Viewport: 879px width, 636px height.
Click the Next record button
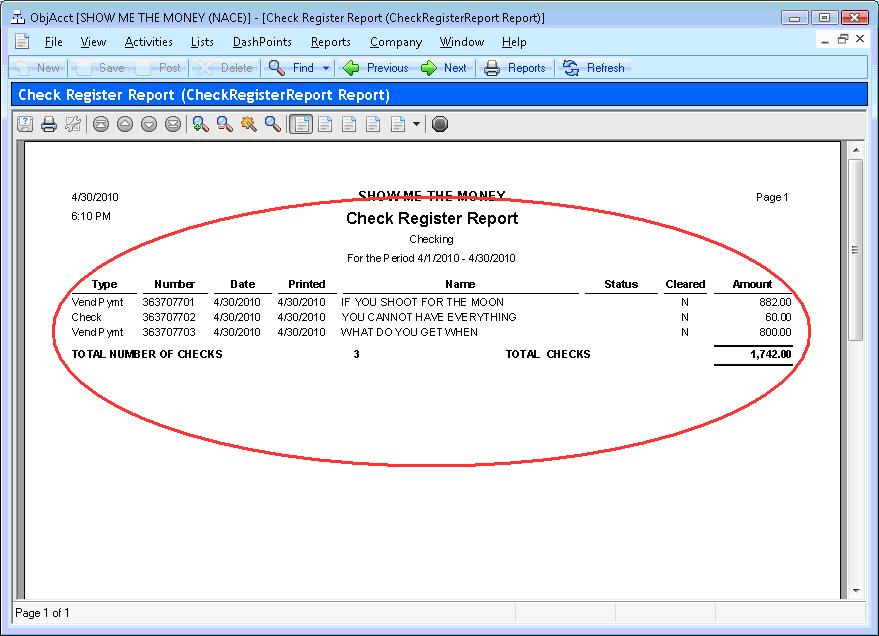point(444,68)
